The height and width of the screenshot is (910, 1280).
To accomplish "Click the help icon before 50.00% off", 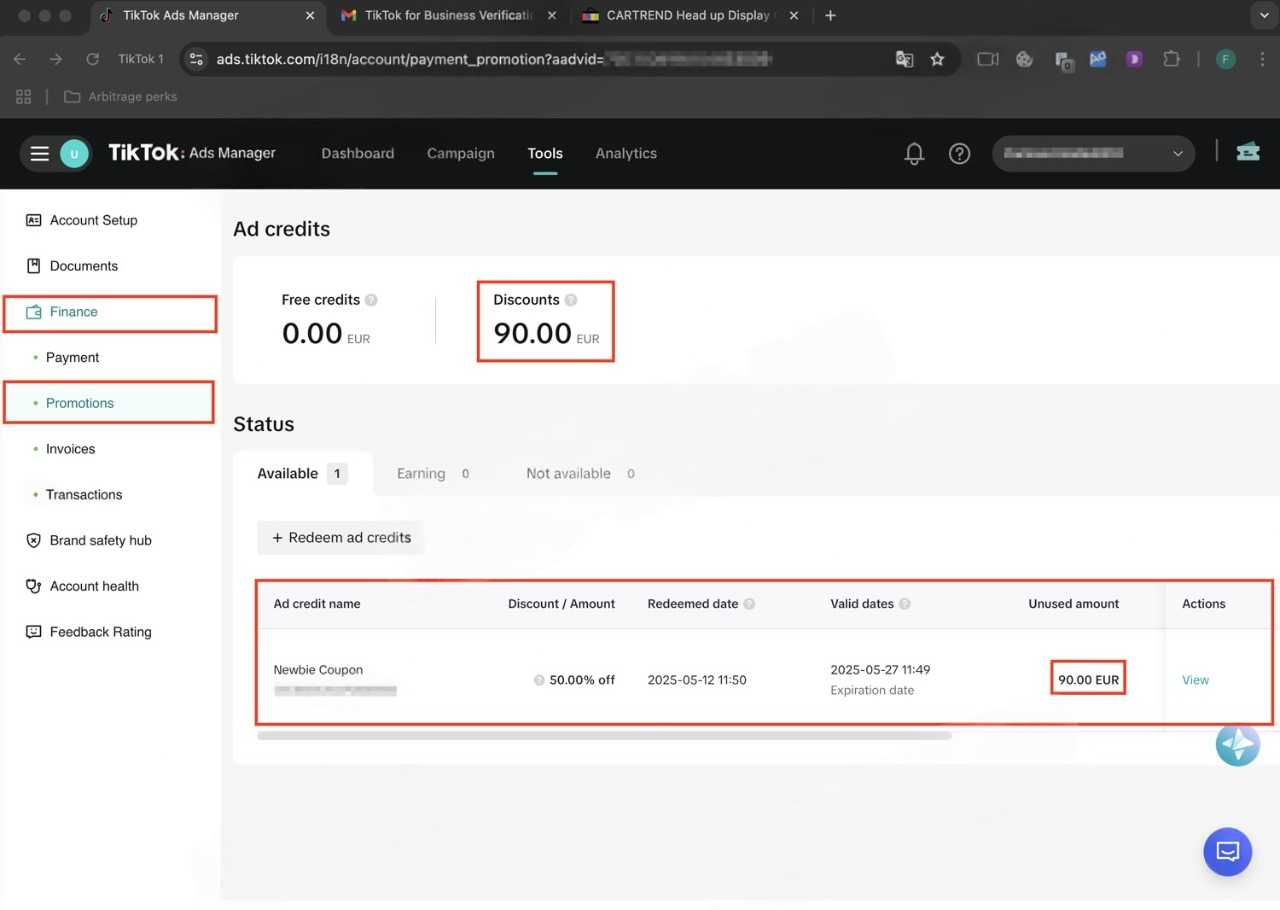I will click(x=540, y=680).
